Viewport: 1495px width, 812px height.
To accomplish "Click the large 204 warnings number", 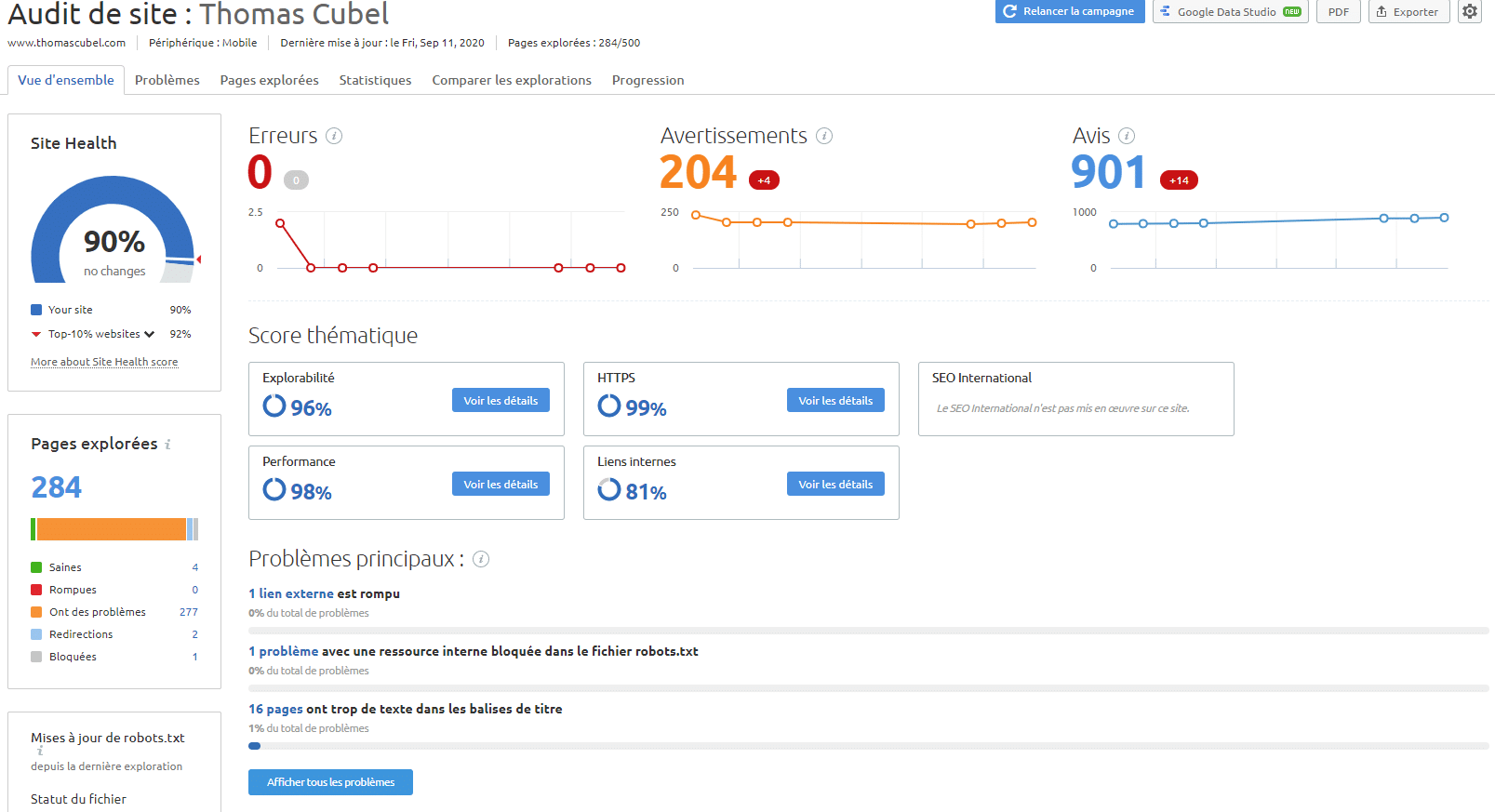I will (698, 172).
